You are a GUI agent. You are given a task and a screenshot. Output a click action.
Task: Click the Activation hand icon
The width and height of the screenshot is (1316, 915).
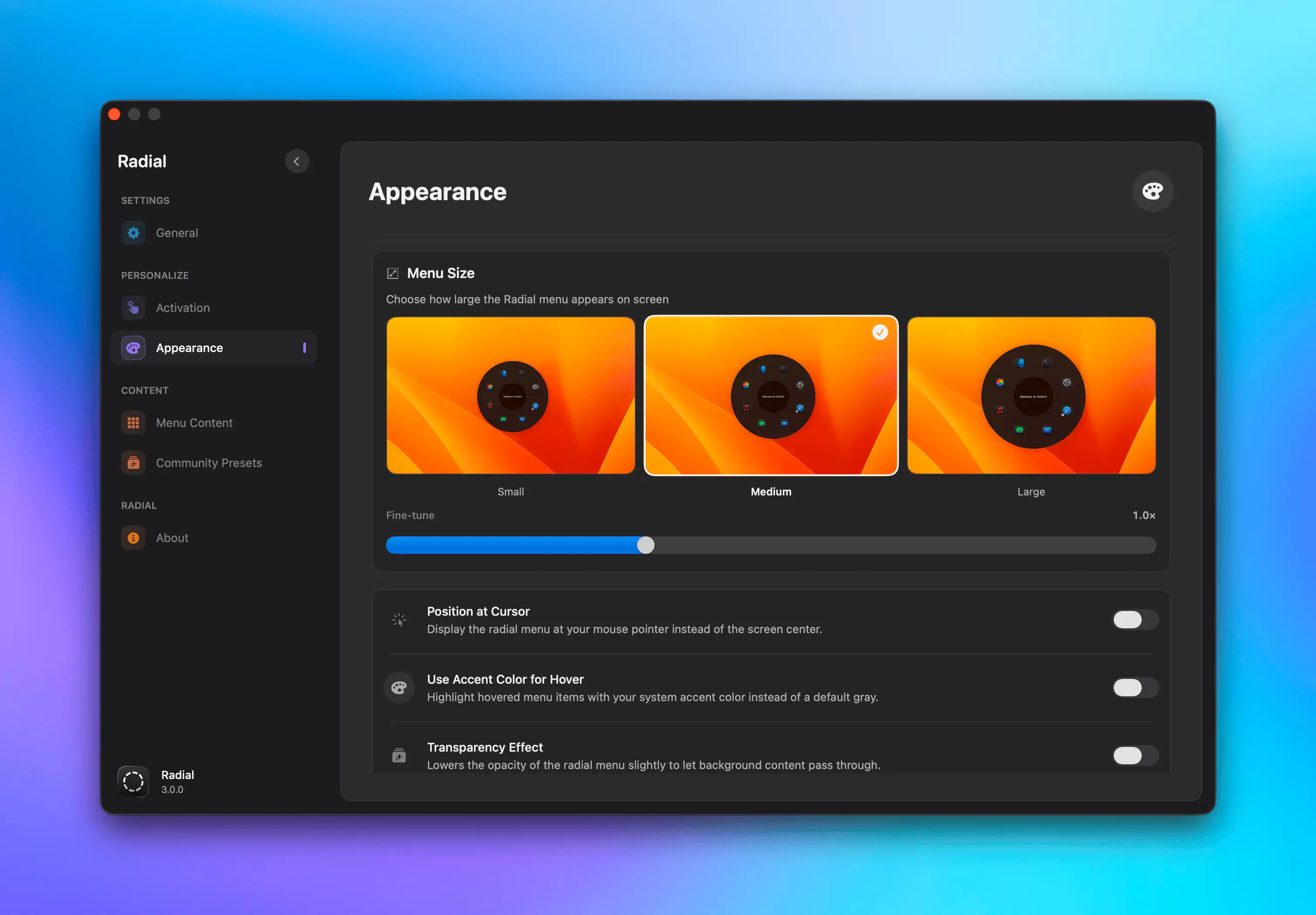(x=133, y=308)
